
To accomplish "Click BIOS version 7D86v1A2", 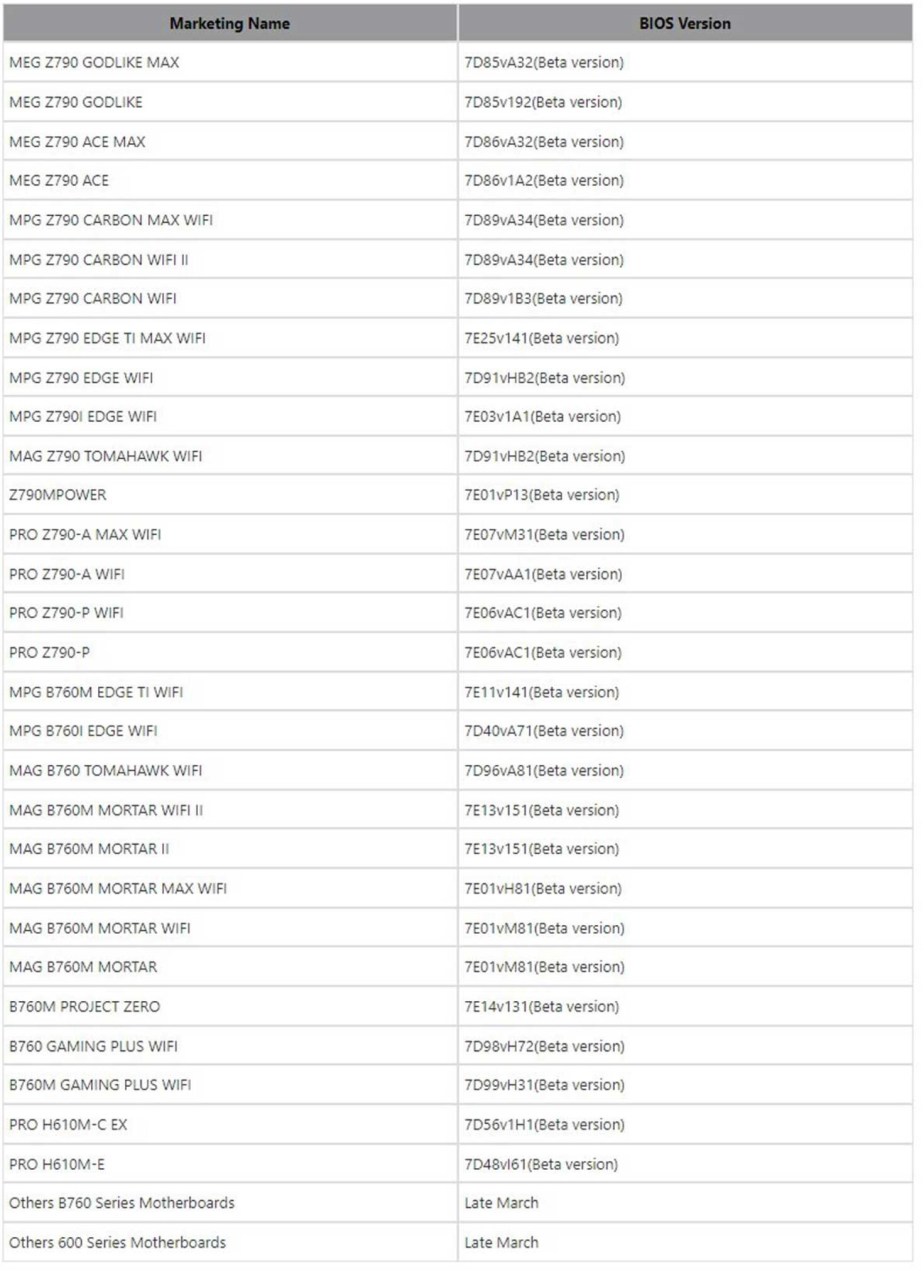I will 544,181.
